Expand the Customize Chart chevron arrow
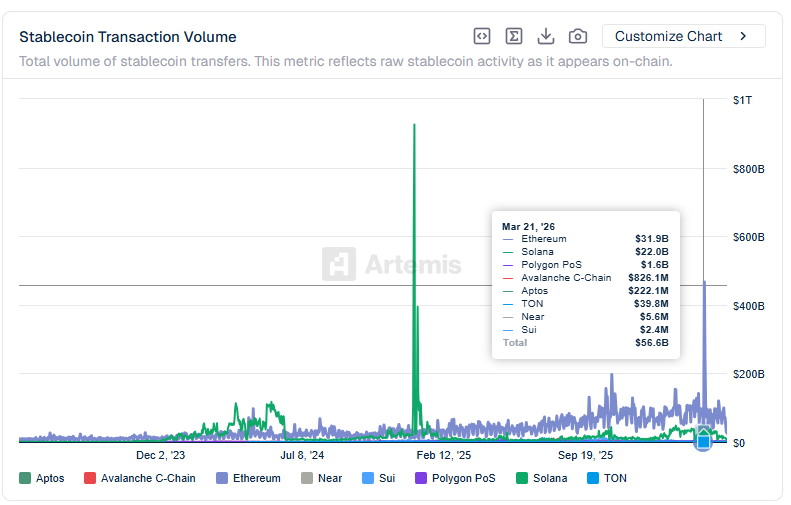 [743, 36]
